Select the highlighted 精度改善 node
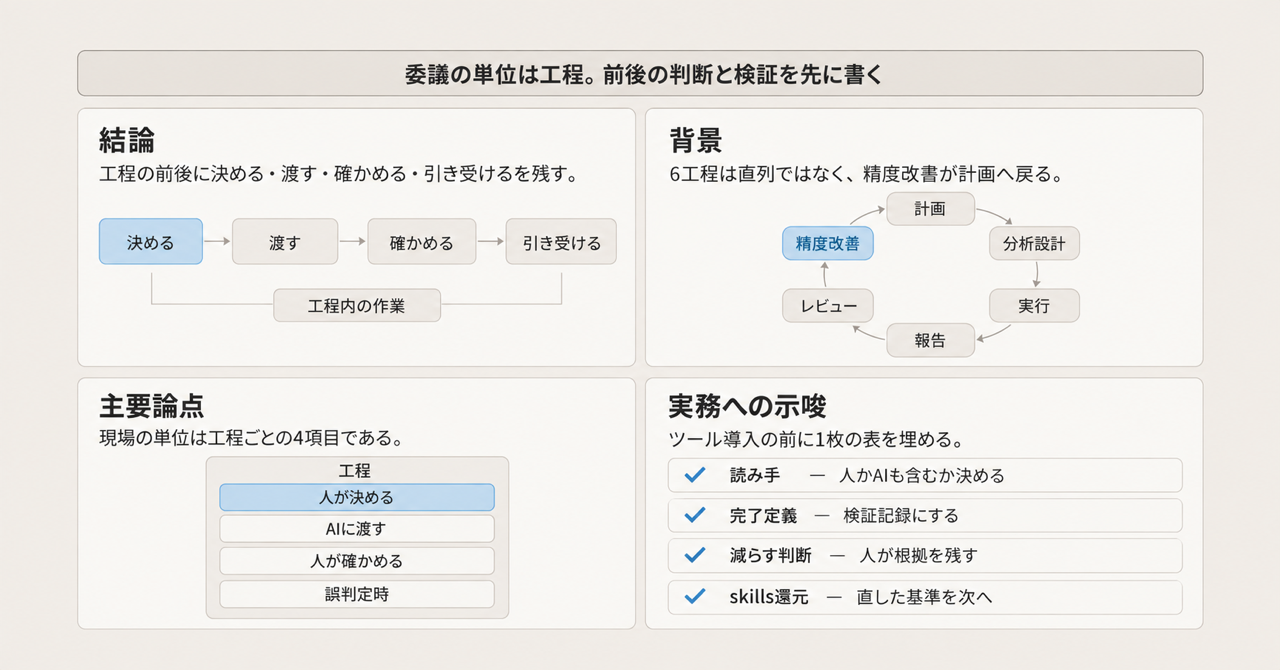 [x=827, y=243]
